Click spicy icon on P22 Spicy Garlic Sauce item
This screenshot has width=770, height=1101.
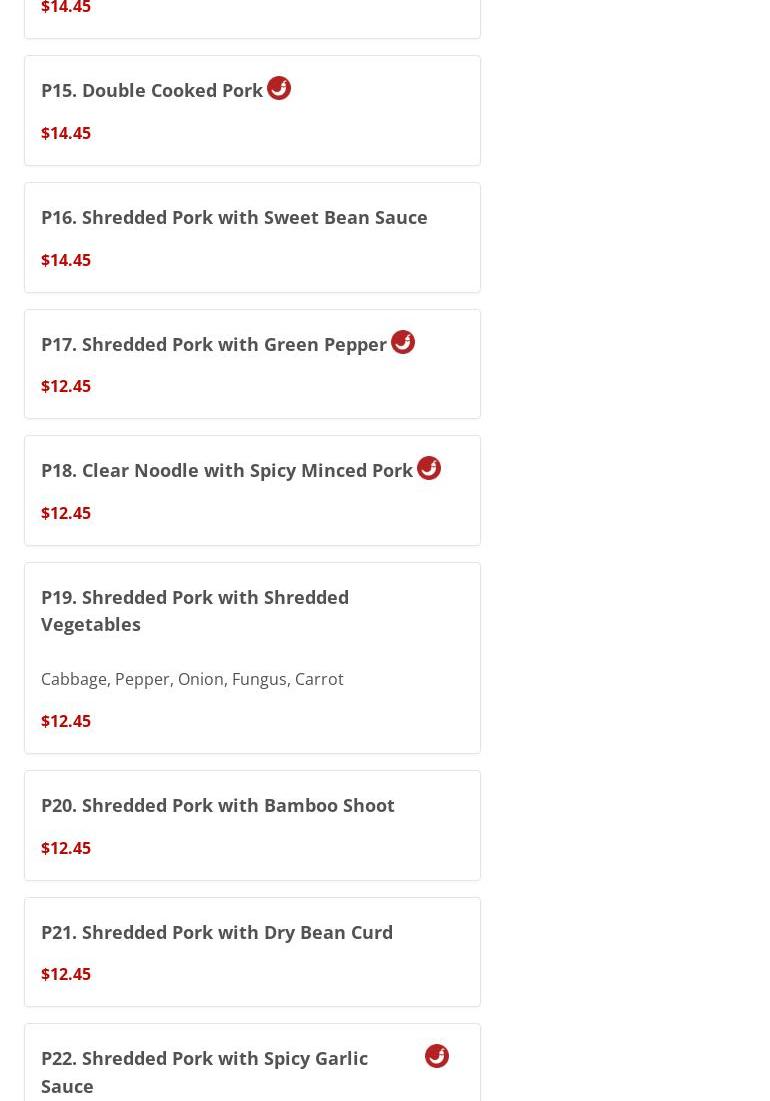click(437, 1056)
